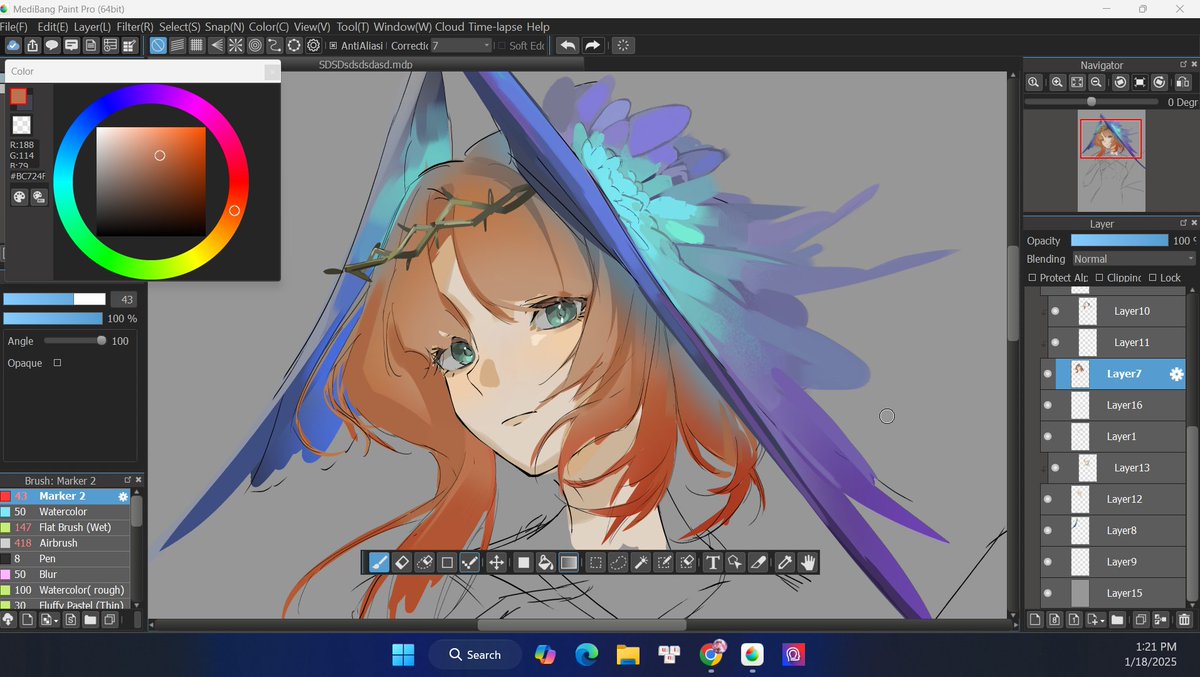Toggle visibility of Layer1
Image resolution: width=1200 pixels, height=677 pixels.
[x=1048, y=436]
